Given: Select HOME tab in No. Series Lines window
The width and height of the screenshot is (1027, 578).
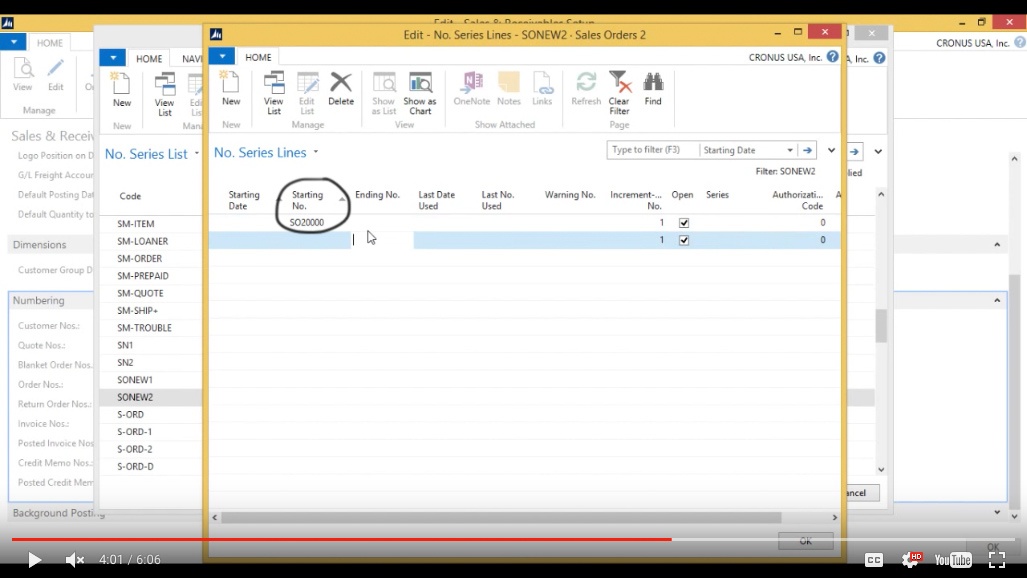Looking at the screenshot, I should click(x=258, y=57).
